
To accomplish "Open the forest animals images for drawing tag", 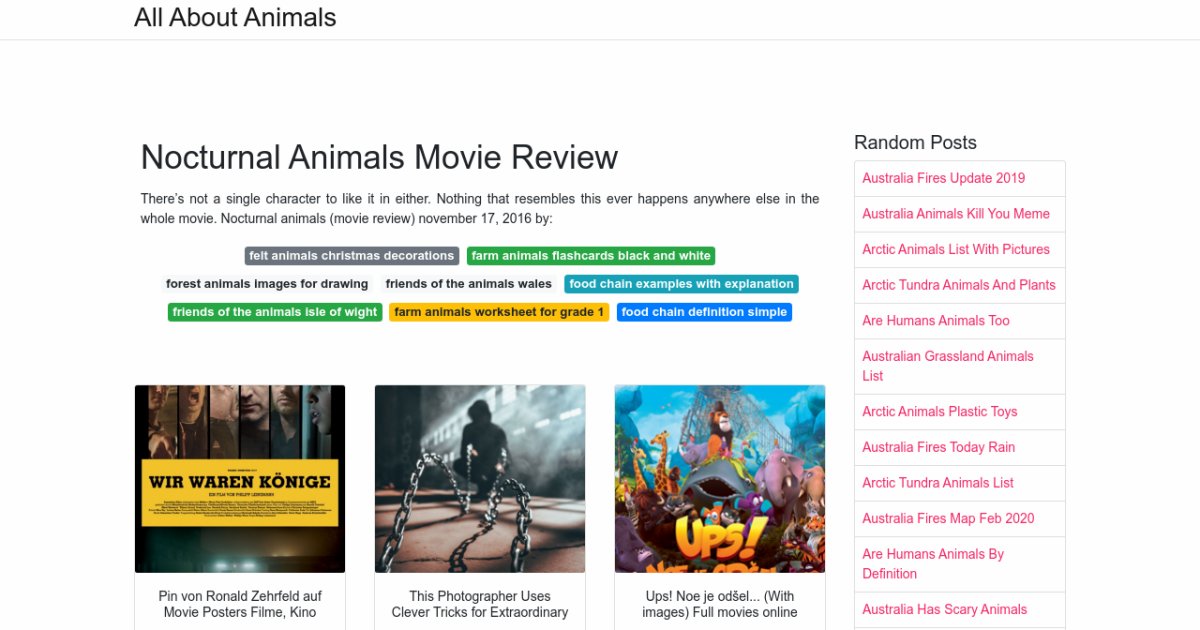I will (267, 284).
